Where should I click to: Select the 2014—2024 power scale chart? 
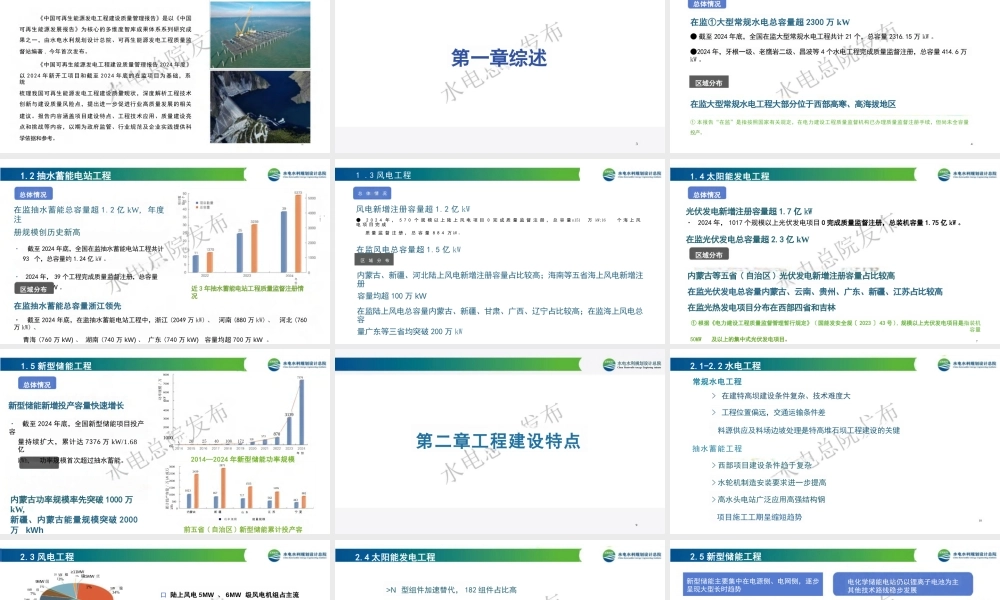[235, 413]
